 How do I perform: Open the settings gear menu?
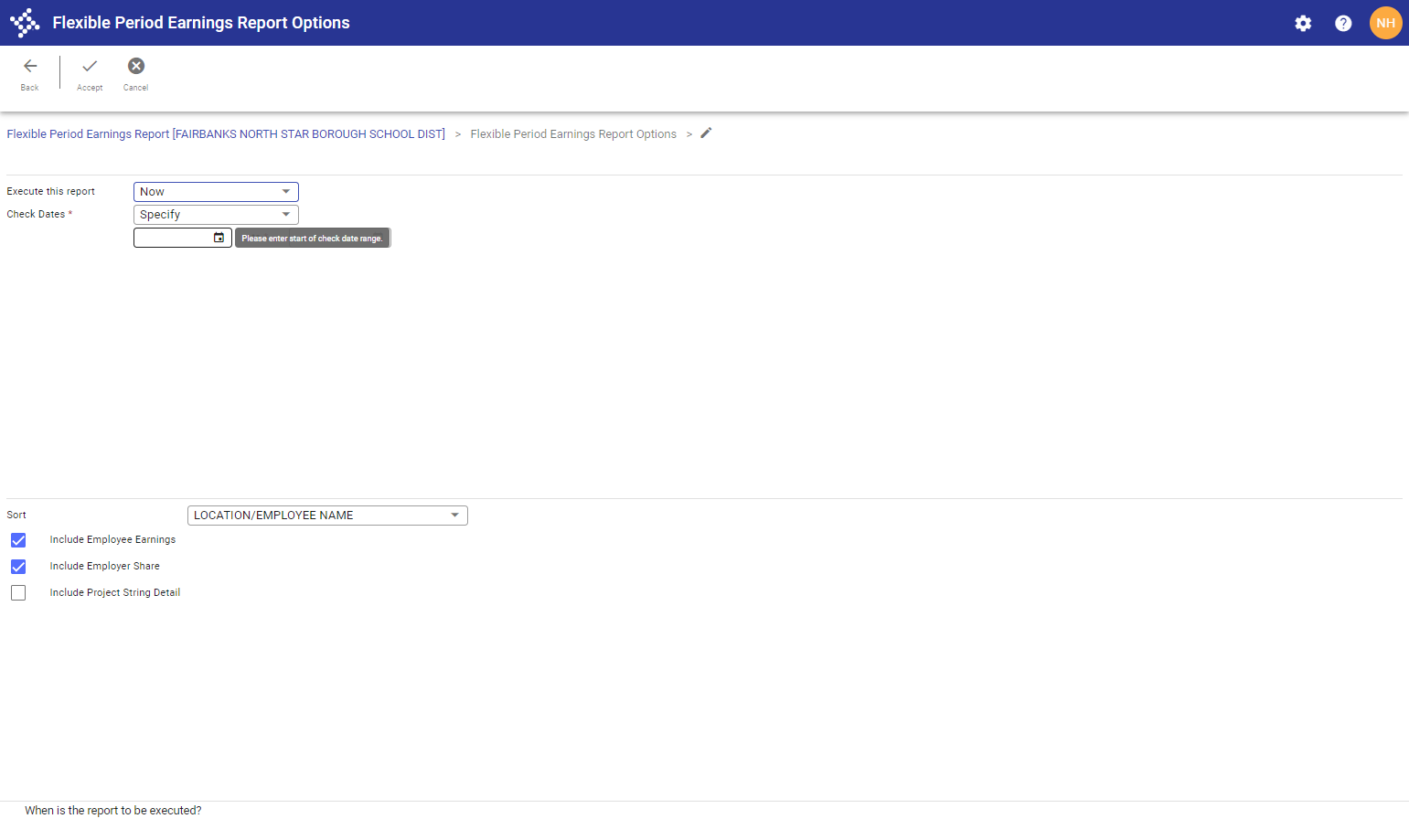click(1303, 23)
